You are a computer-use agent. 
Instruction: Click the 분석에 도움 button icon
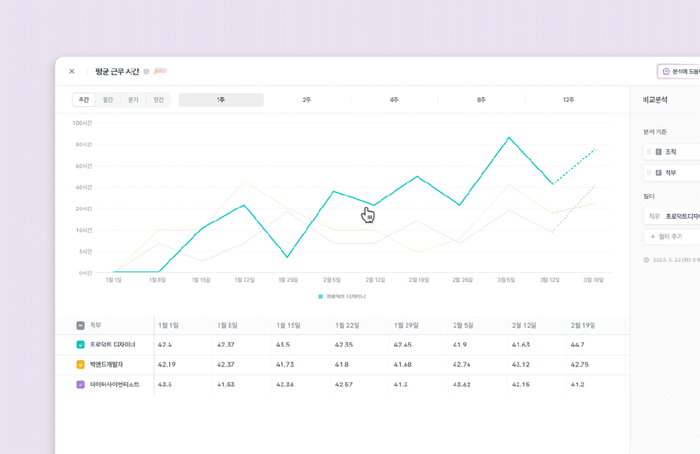coord(666,71)
